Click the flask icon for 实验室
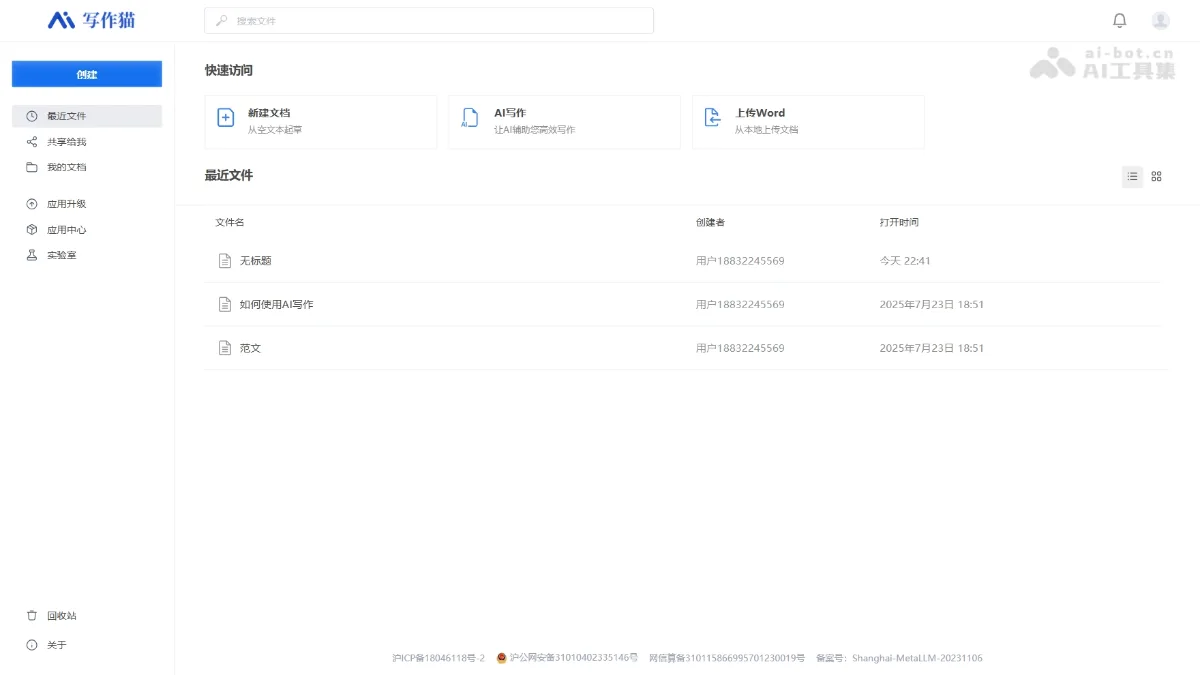Image resolution: width=1200 pixels, height=675 pixels. (x=32, y=255)
